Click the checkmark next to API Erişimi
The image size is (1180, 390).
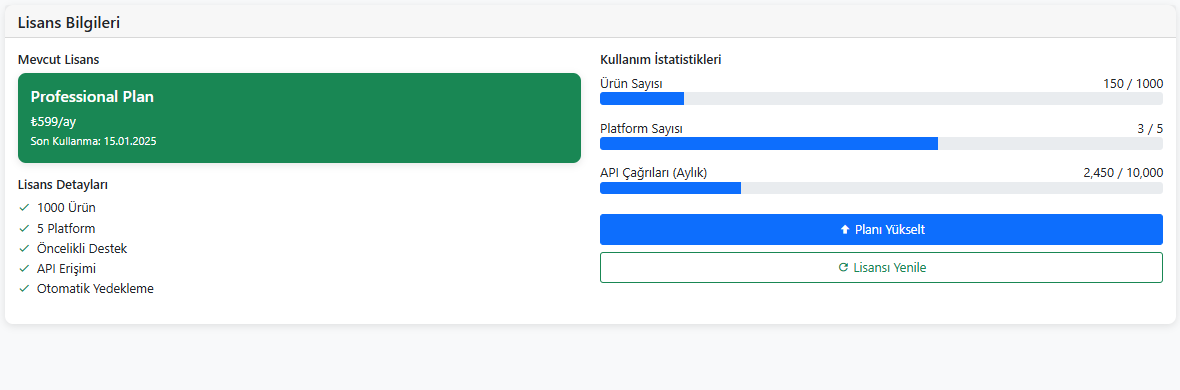24,268
